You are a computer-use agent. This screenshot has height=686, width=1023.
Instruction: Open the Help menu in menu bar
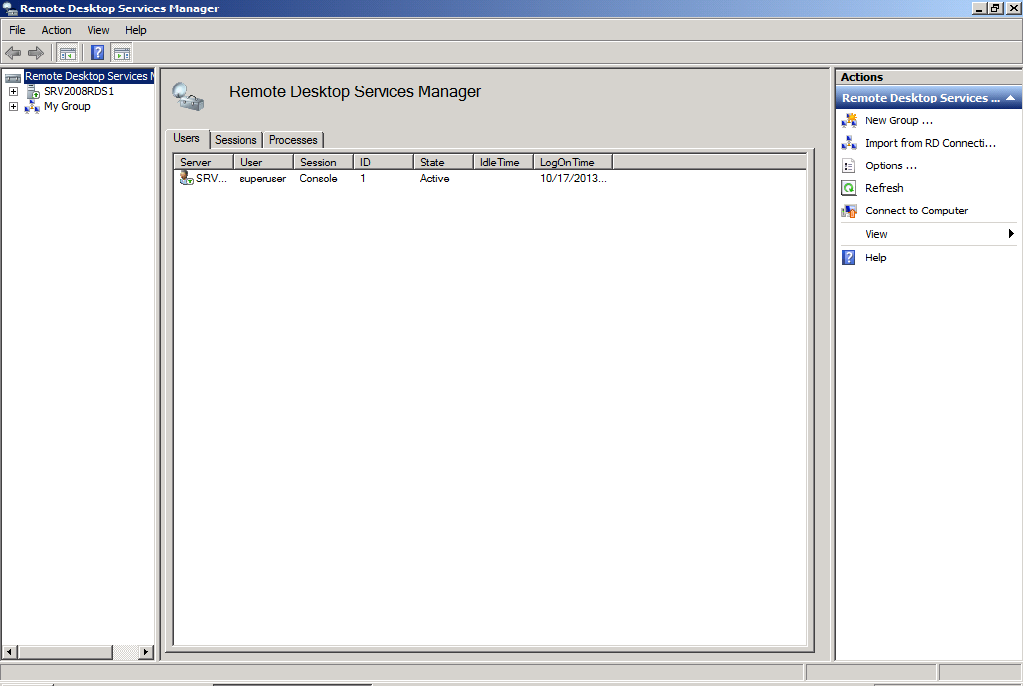point(136,30)
